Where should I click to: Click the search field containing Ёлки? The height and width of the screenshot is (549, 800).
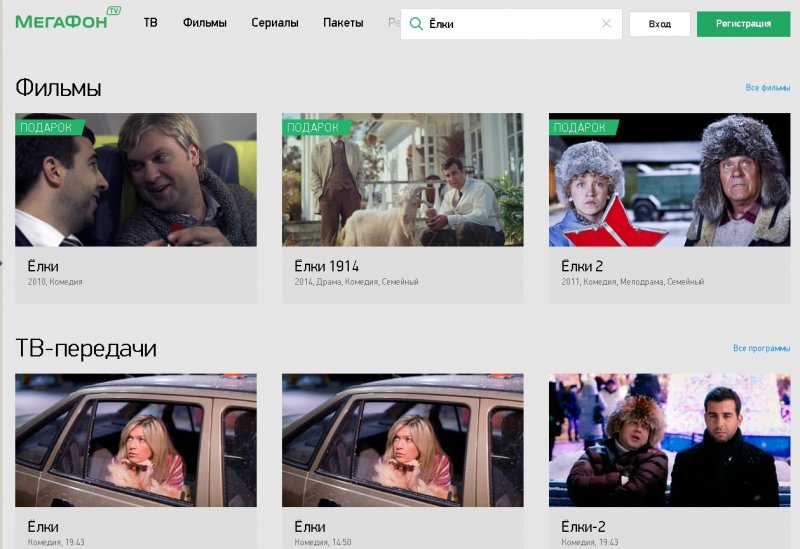pyautogui.click(x=510, y=24)
